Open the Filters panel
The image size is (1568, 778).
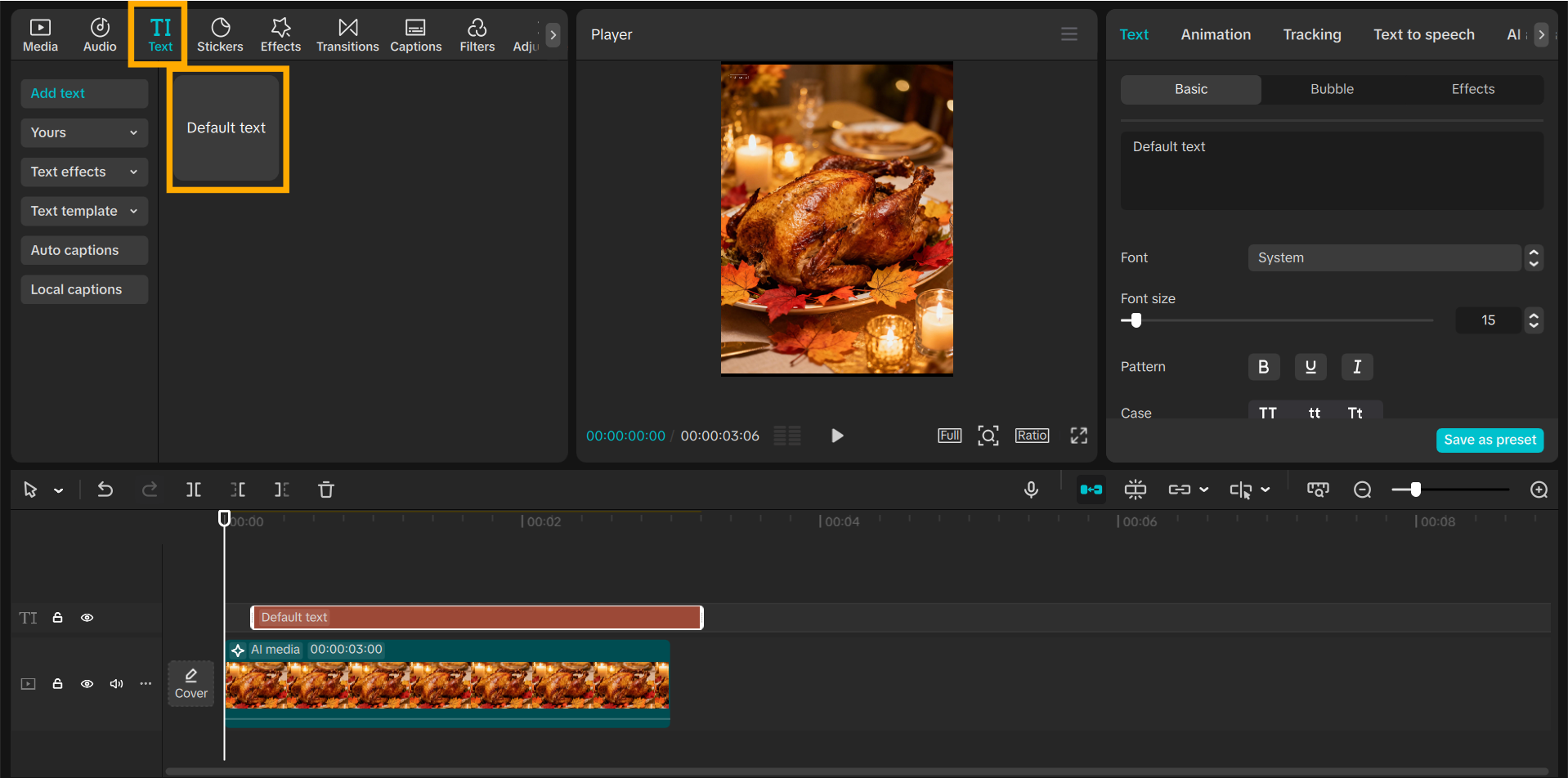pyautogui.click(x=477, y=34)
